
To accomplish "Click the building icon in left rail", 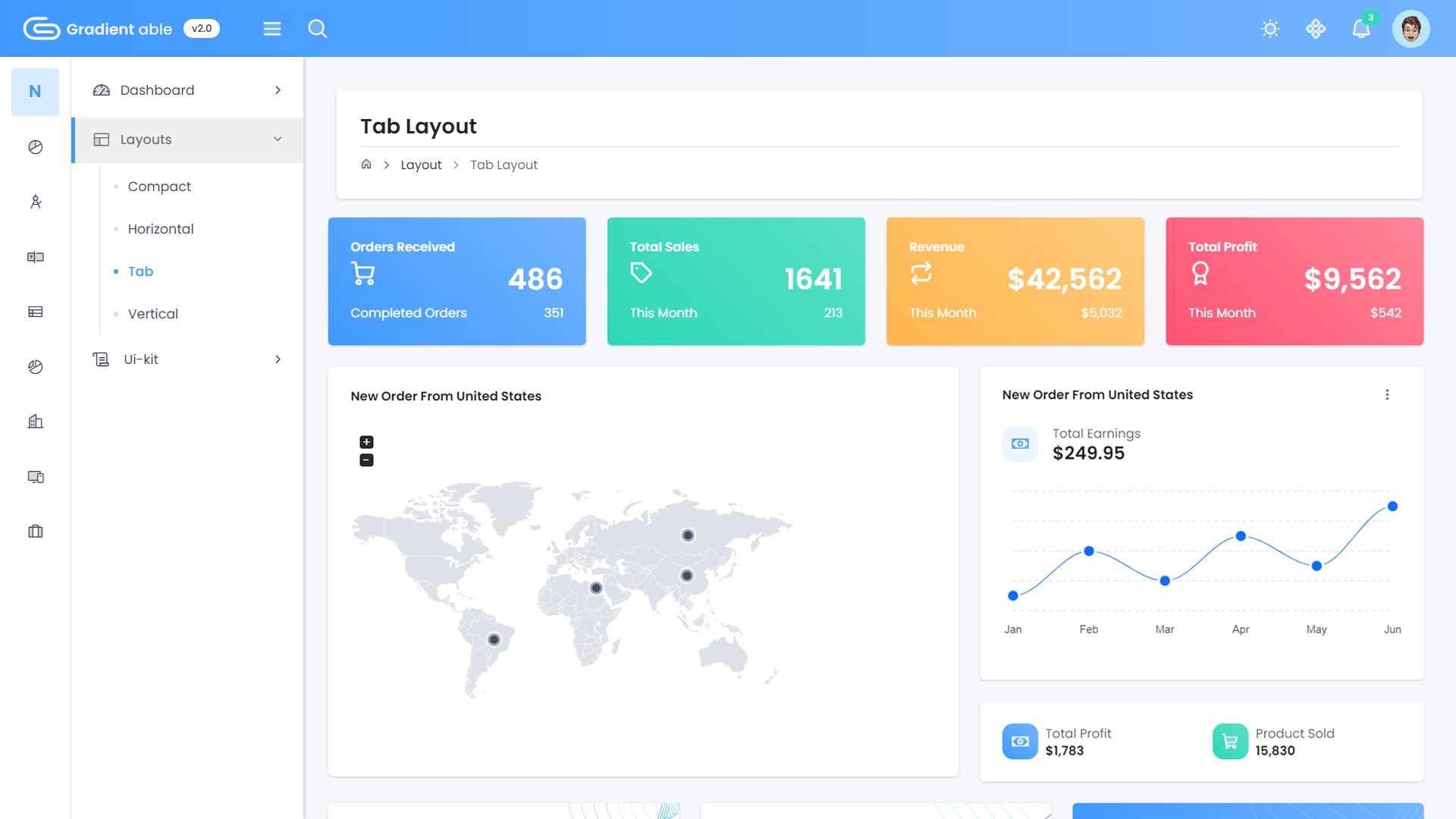I will click(35, 422).
